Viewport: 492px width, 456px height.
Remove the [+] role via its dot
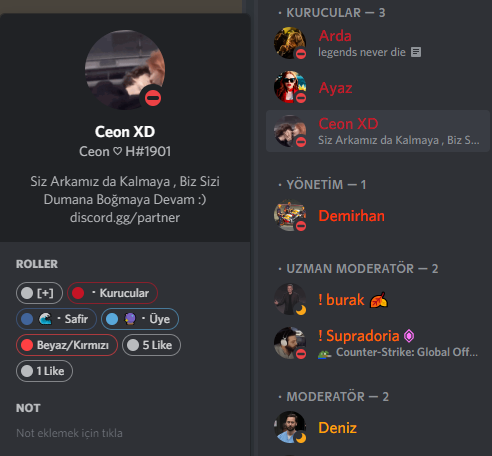tap(27, 293)
